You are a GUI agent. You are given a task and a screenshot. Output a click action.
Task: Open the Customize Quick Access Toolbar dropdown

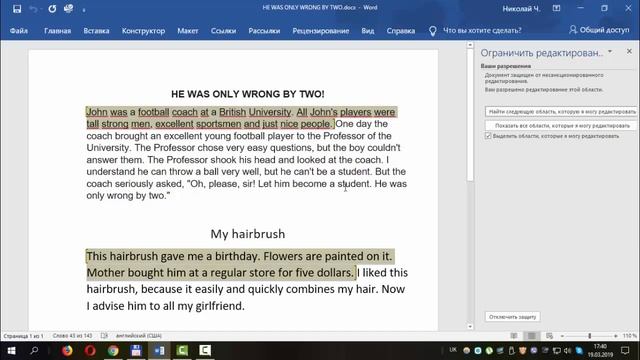pos(84,10)
